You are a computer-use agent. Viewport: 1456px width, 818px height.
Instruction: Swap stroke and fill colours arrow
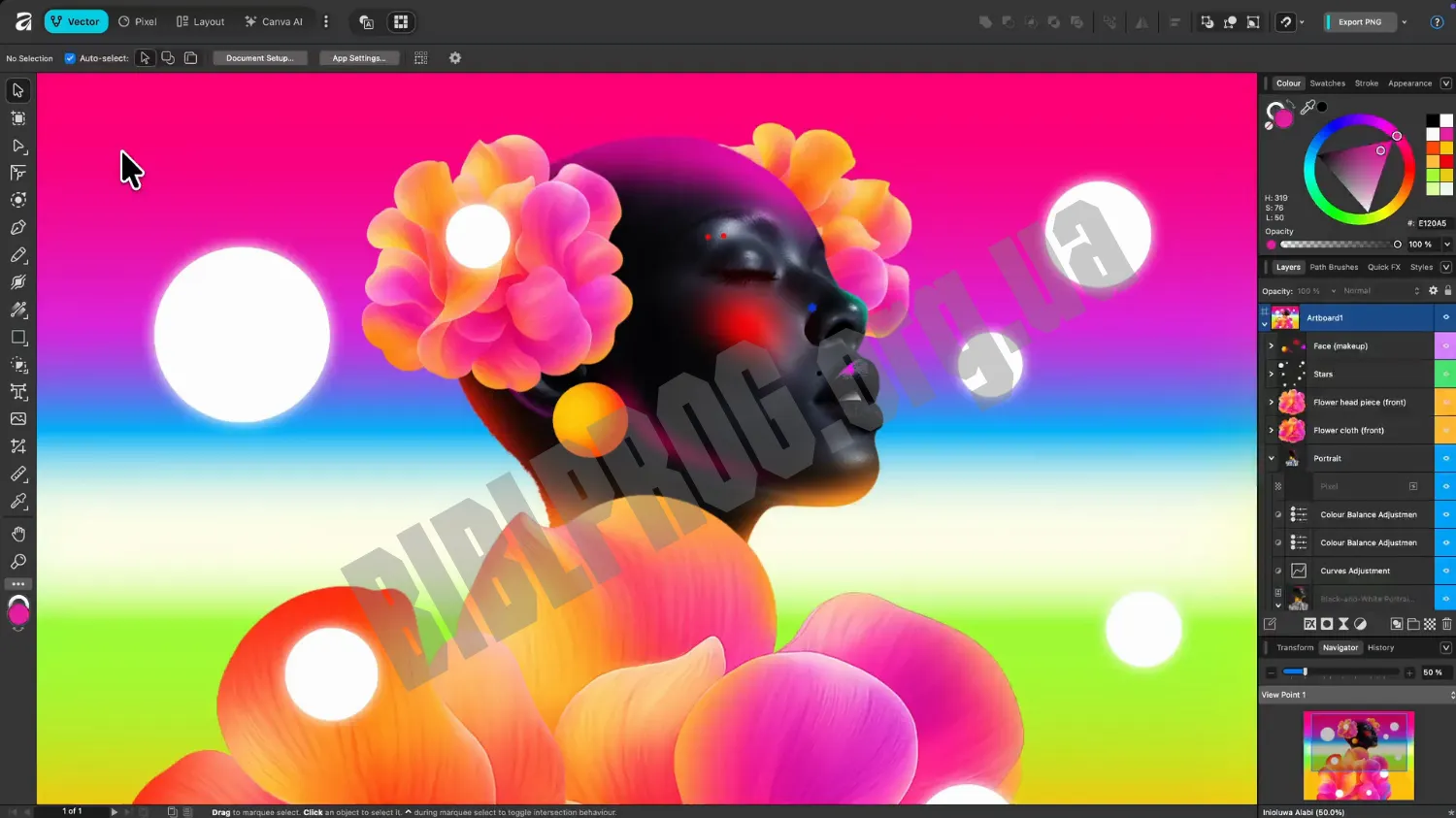[1291, 104]
